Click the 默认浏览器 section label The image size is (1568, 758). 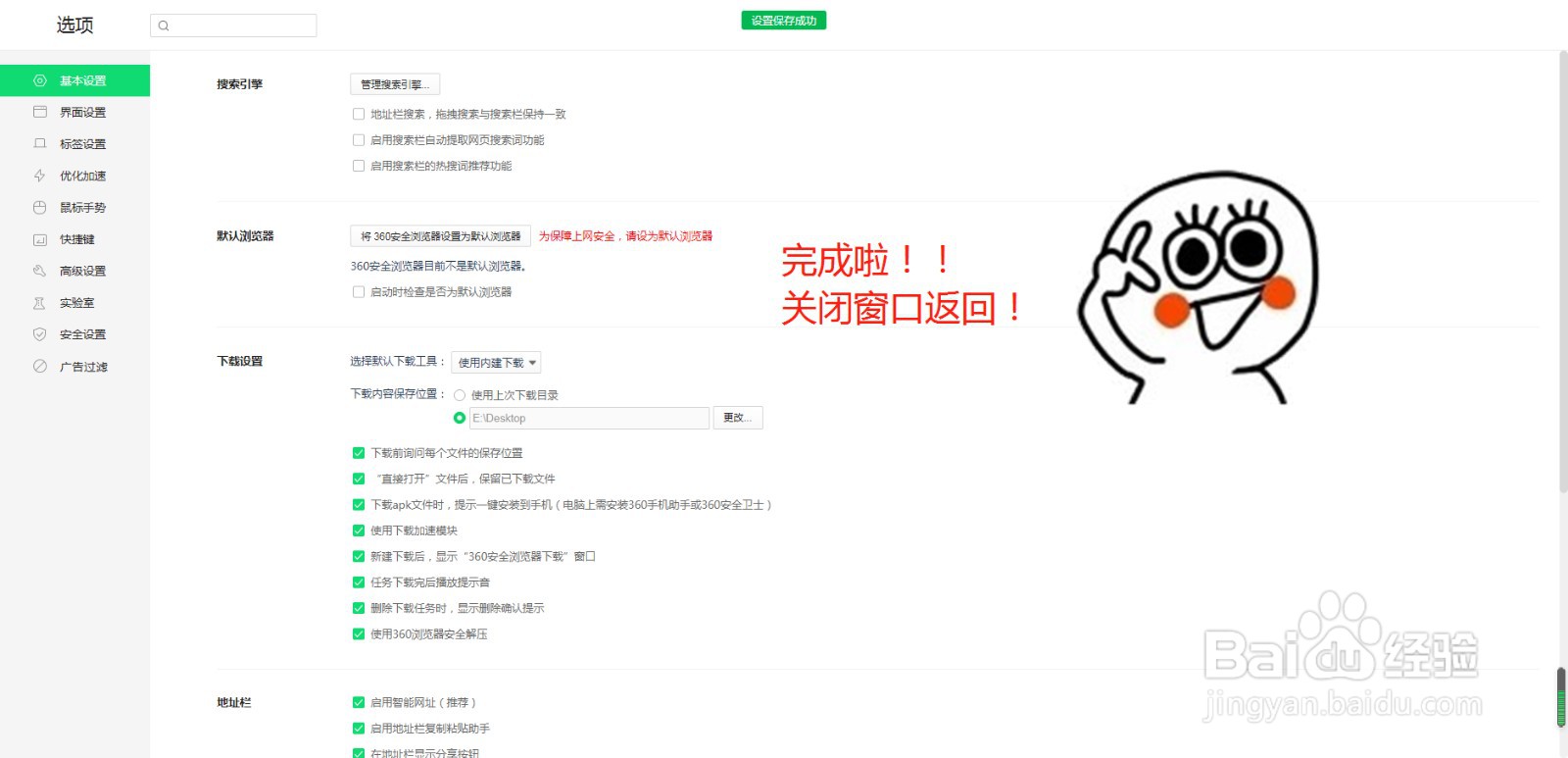tap(246, 236)
